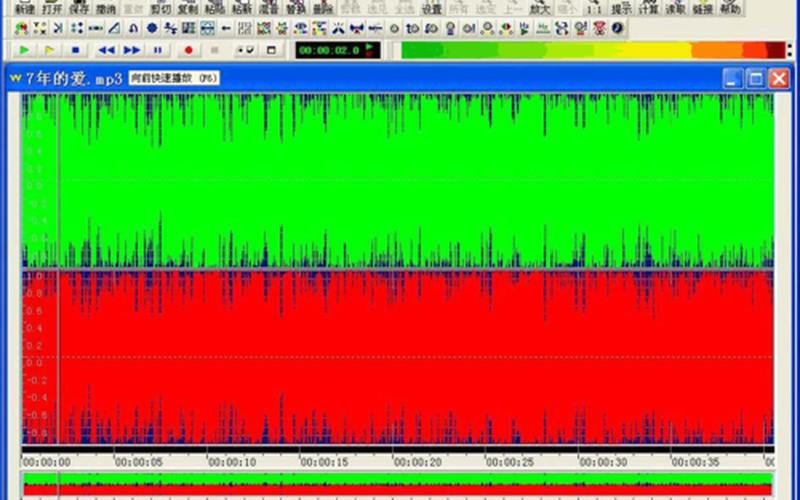Click the 链接 (Chain) toolbar button
The width and height of the screenshot is (800, 500).
[x=703, y=7]
